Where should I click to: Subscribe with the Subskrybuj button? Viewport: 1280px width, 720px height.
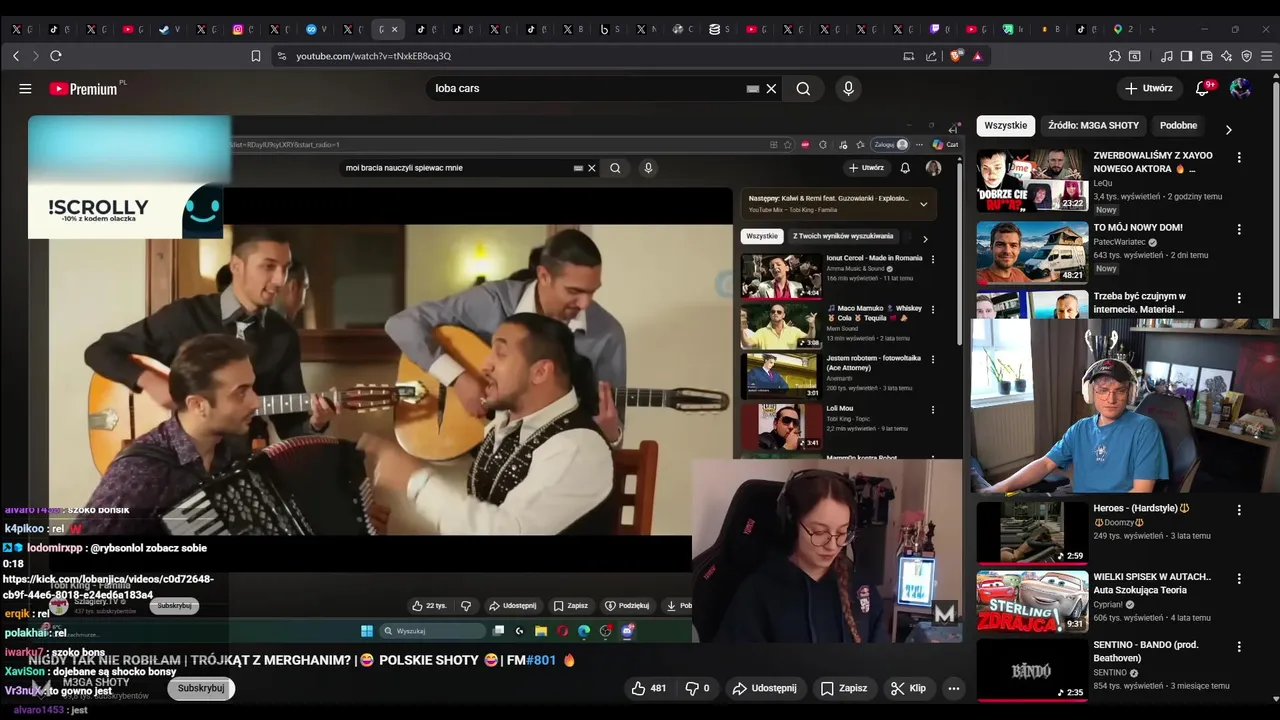(200, 688)
